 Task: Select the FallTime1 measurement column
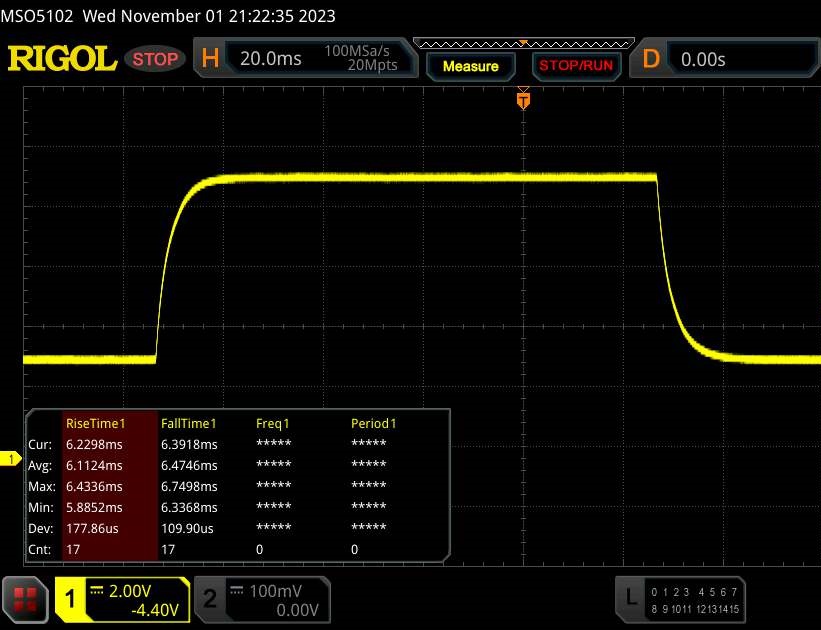click(x=189, y=423)
